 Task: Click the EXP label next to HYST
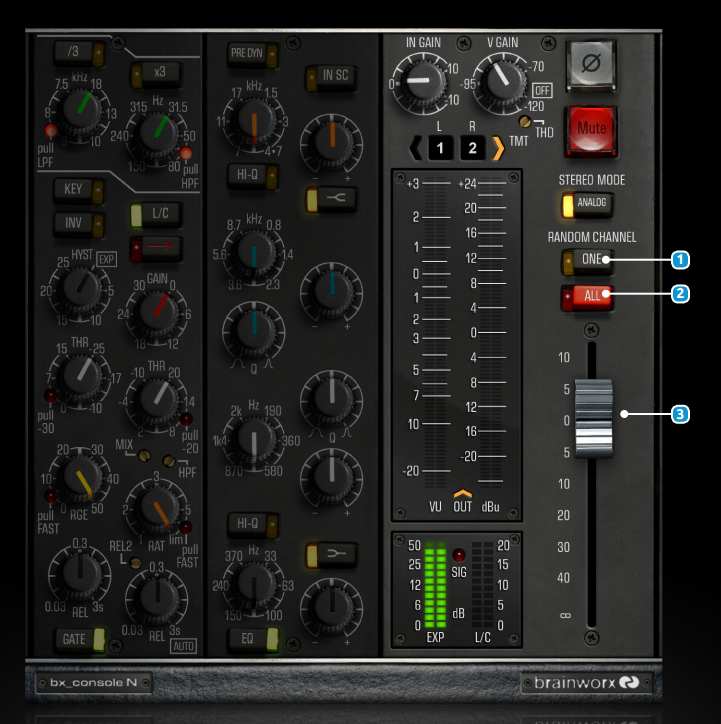pos(107,259)
